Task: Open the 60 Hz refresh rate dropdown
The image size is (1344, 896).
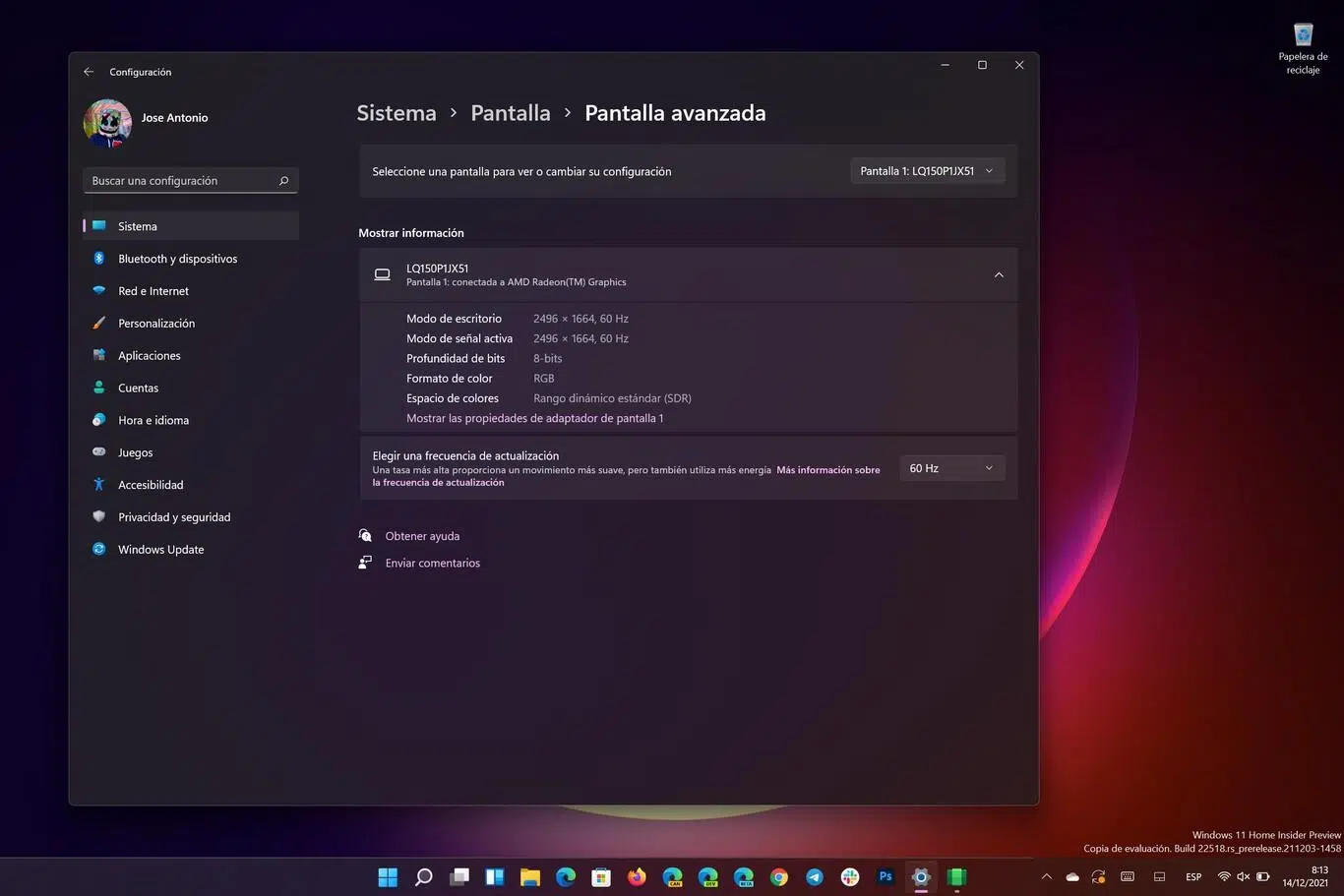Action: point(950,468)
